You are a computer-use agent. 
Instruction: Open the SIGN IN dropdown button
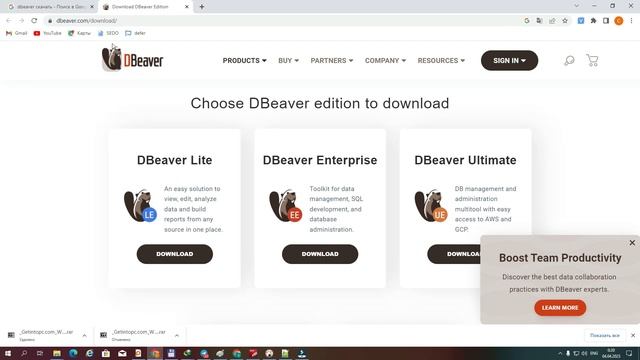[509, 60]
